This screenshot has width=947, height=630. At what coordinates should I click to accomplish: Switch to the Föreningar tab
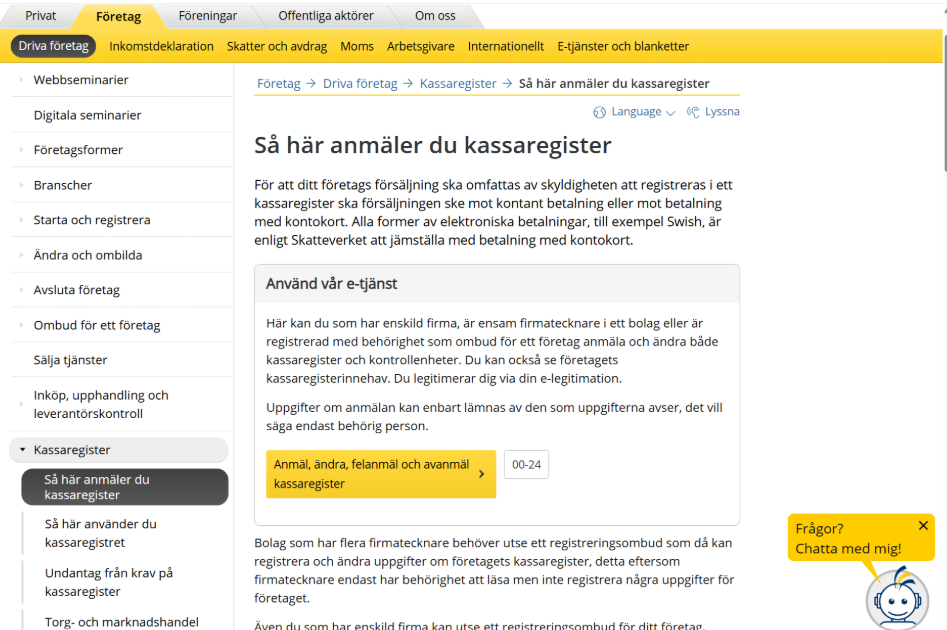click(x=208, y=17)
